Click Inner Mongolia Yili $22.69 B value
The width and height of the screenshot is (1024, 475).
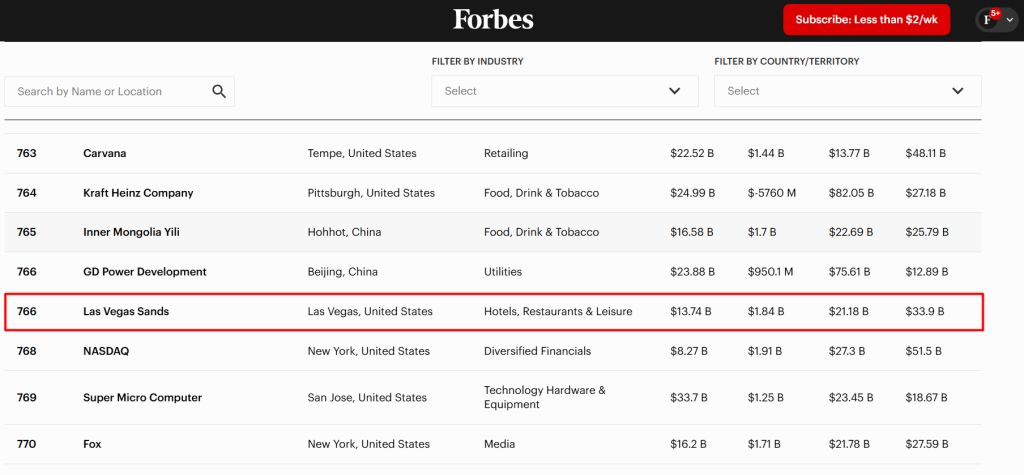[x=849, y=233]
